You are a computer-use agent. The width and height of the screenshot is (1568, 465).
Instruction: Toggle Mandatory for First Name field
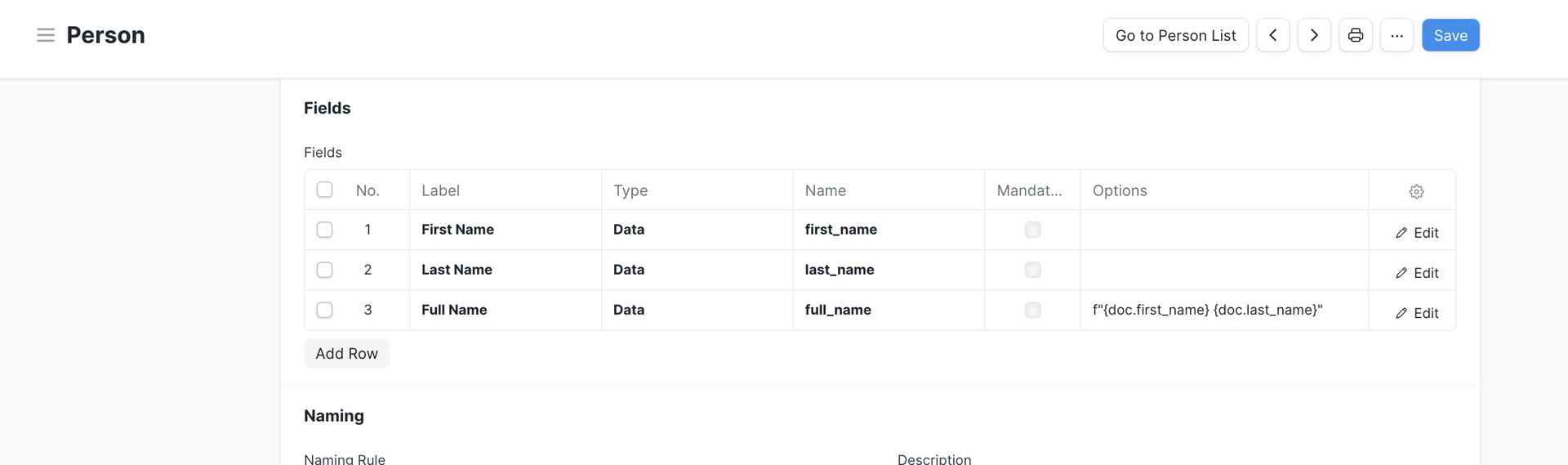(x=1032, y=230)
